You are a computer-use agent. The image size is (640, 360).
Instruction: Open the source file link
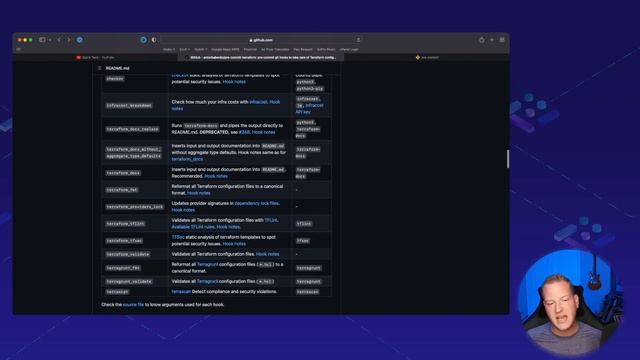tap(133, 304)
